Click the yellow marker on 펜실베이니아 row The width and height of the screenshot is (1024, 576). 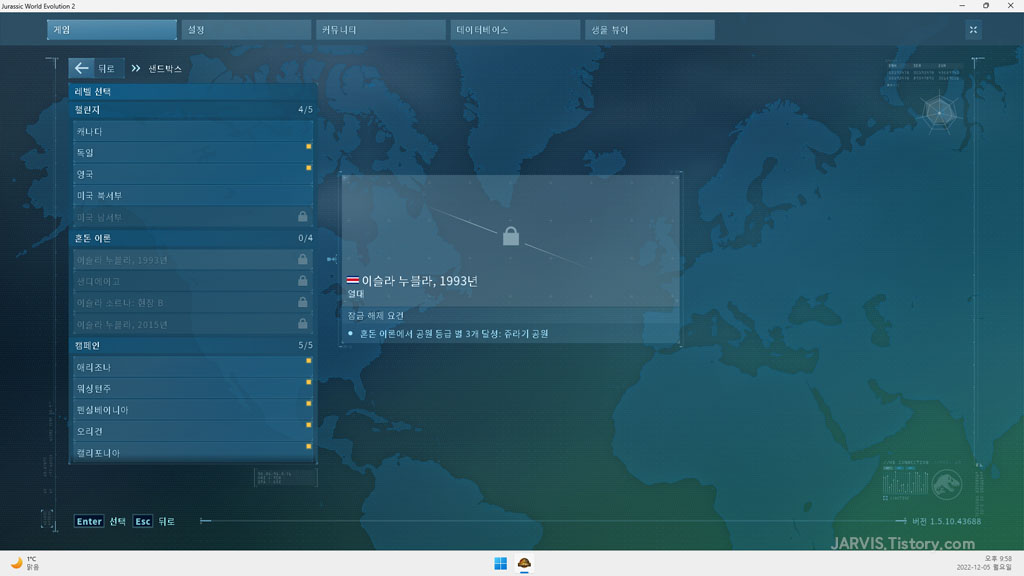pos(309,404)
